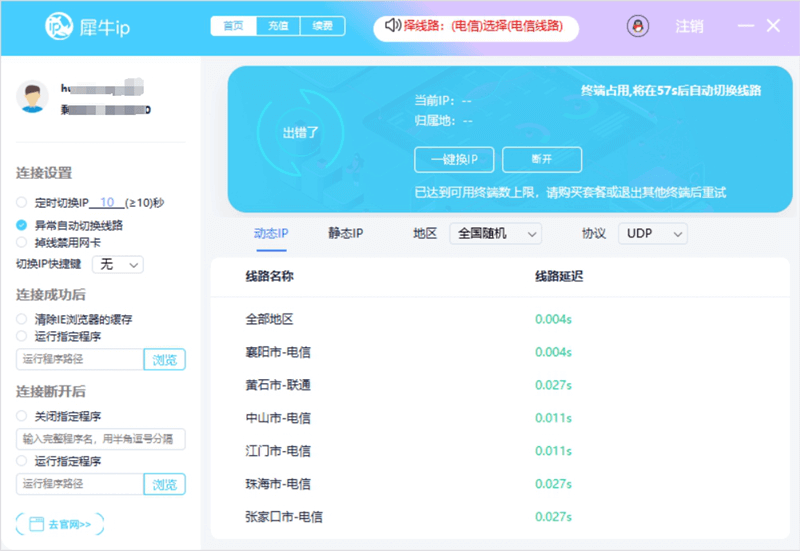
Task: Click the 运行程序路径 field under 连接断开后
Action: 80,484
